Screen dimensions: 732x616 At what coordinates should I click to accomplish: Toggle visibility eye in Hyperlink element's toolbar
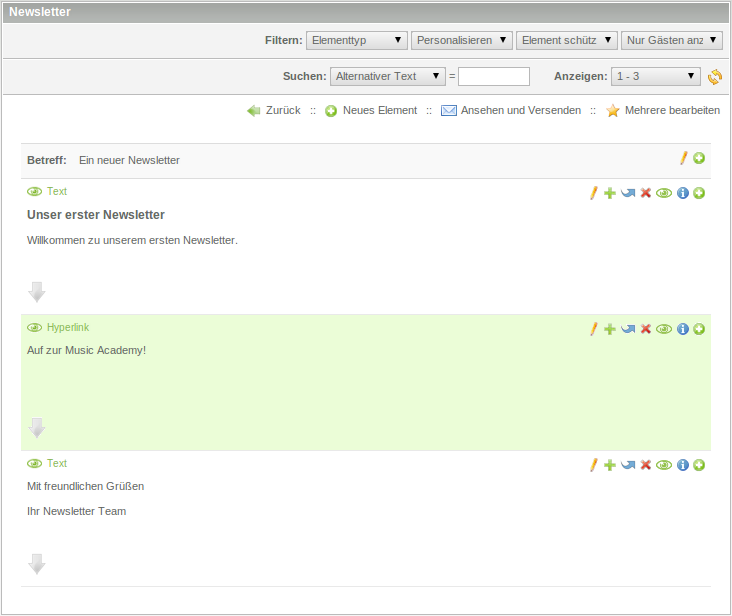point(664,329)
